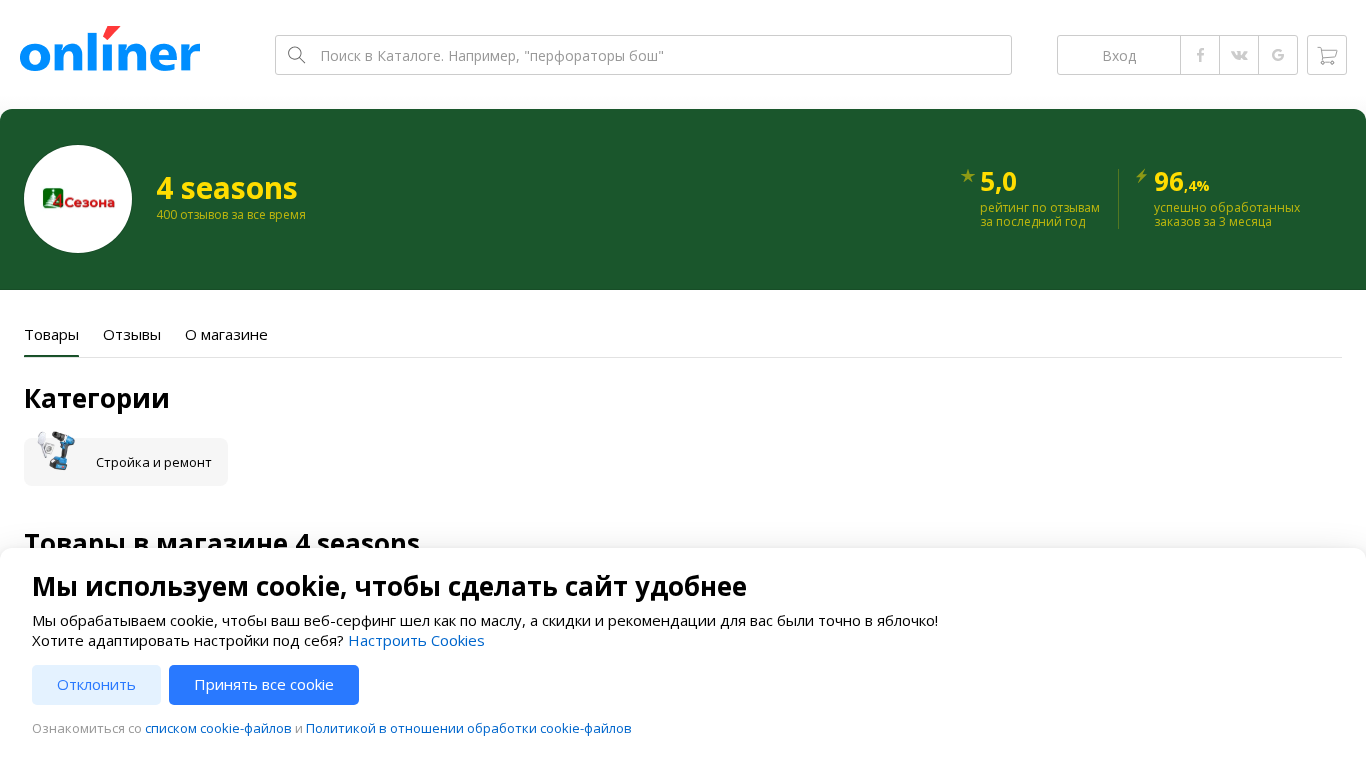This screenshot has width=1366, height=768.
Task: Click the Onliner logo
Action: pos(110,49)
